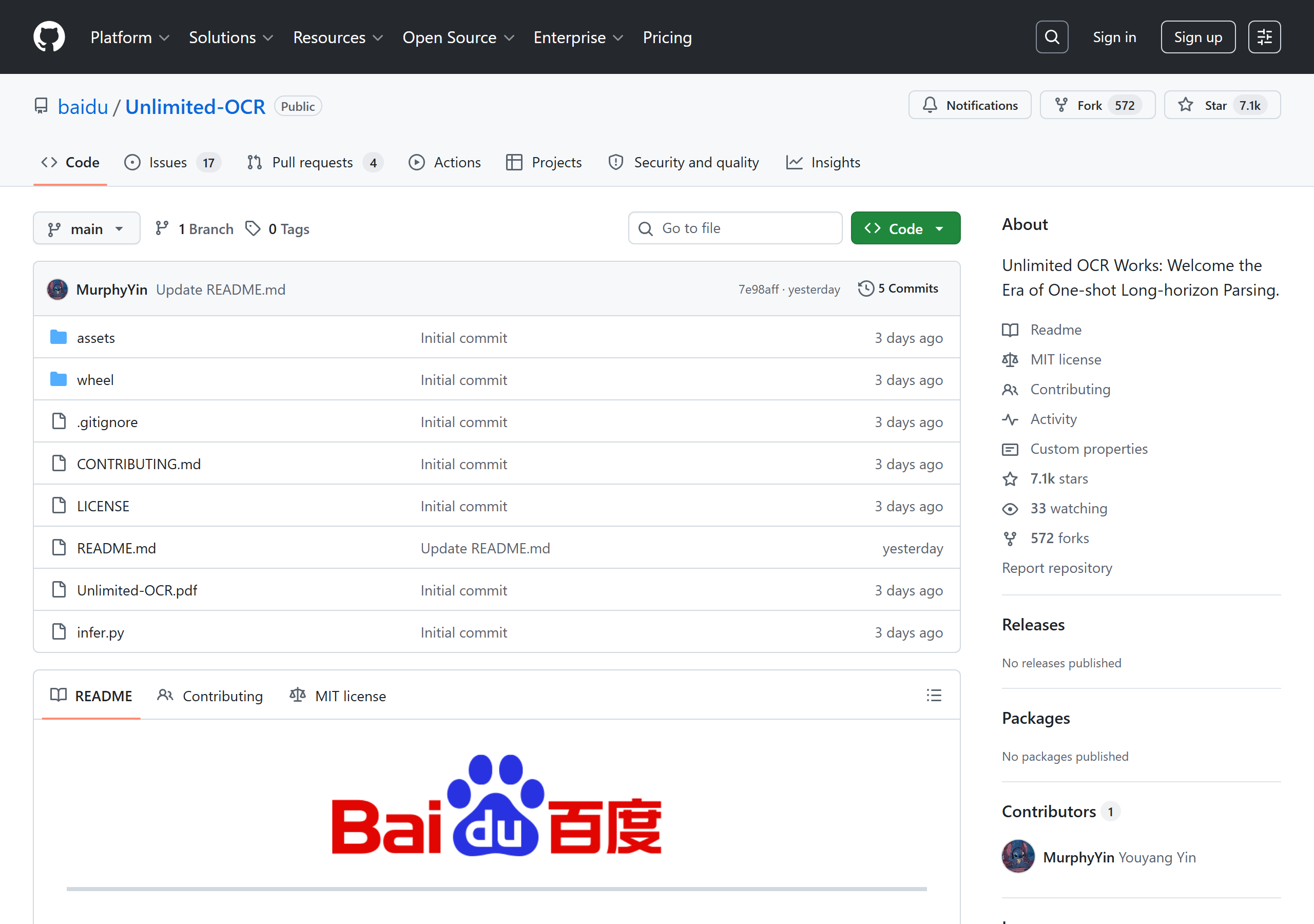
Task: Switch to the Actions tab
Action: click(x=445, y=163)
